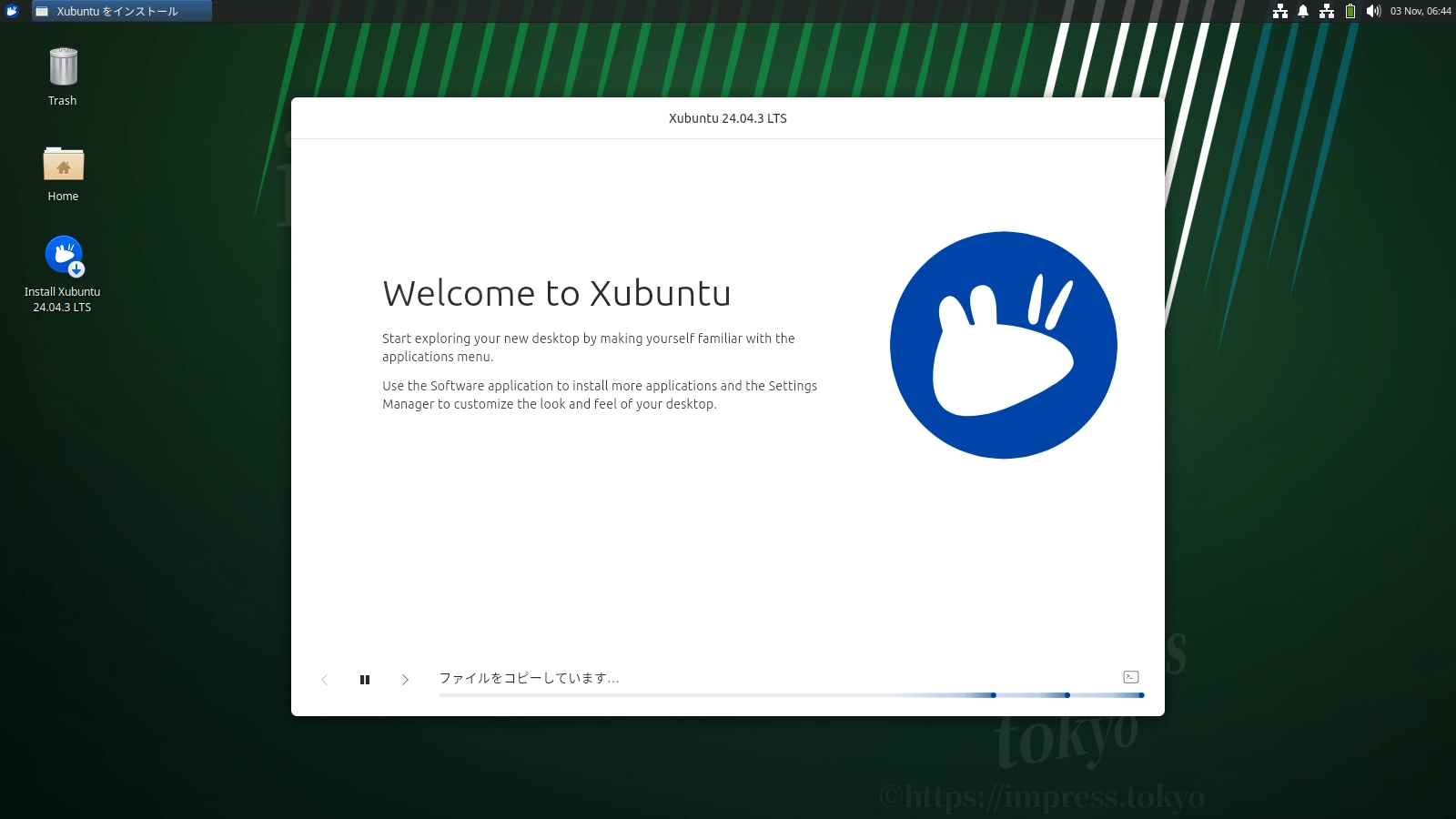Click the 'Xubuntu 24.04.3 LTS' window title
The image size is (1456, 819).
(x=728, y=118)
